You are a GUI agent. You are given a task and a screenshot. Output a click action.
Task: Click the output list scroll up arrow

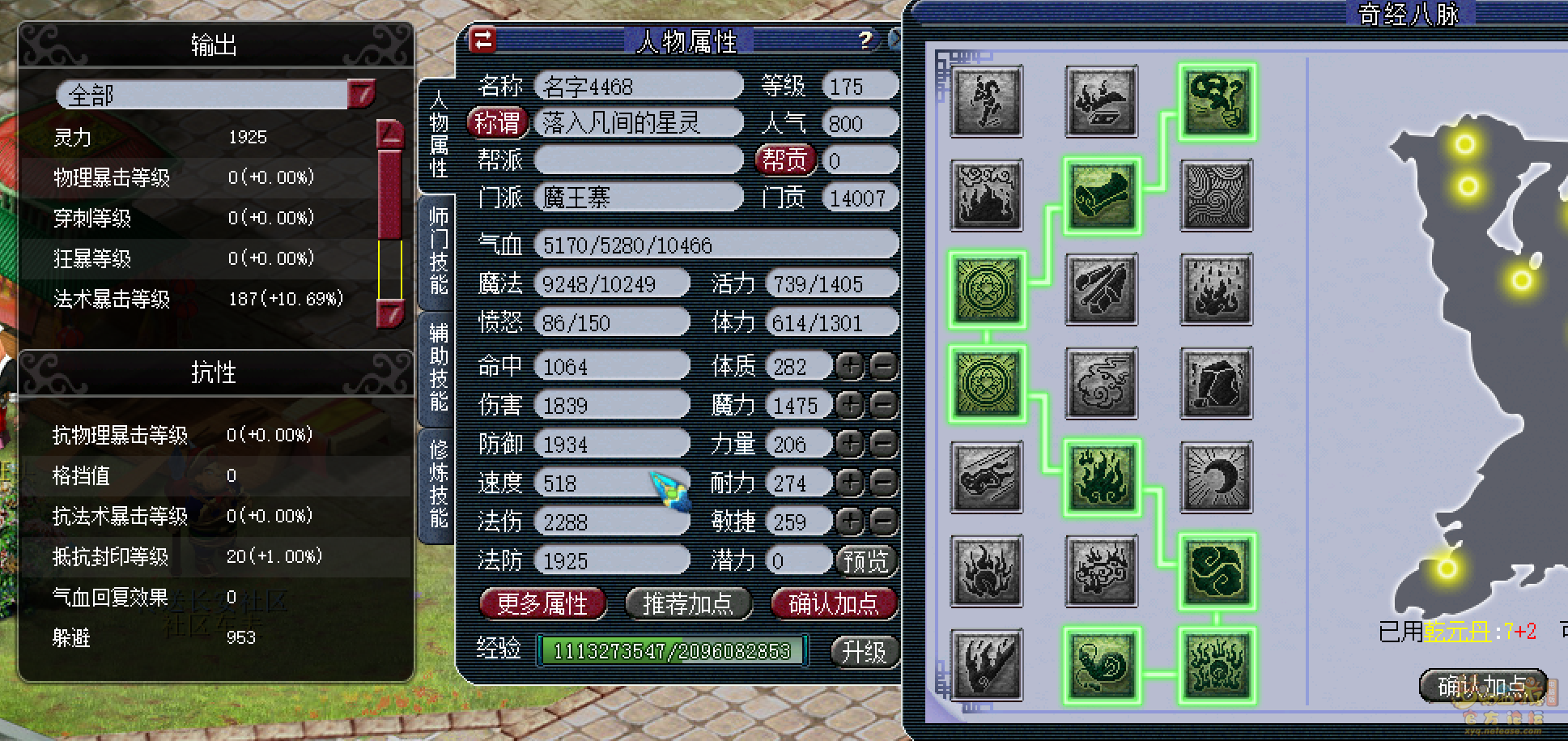click(390, 134)
